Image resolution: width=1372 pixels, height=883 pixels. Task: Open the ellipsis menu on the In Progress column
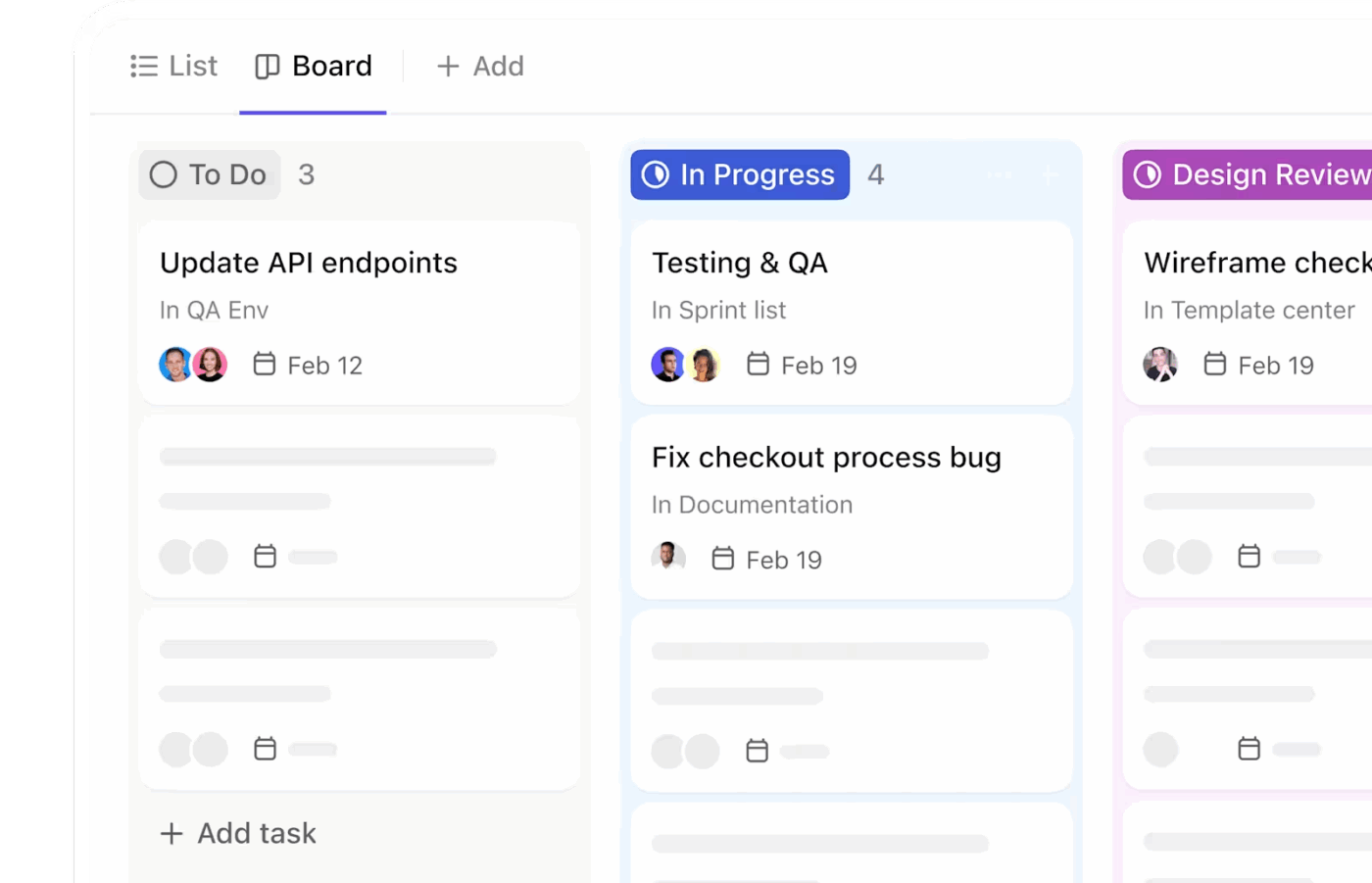point(999,174)
